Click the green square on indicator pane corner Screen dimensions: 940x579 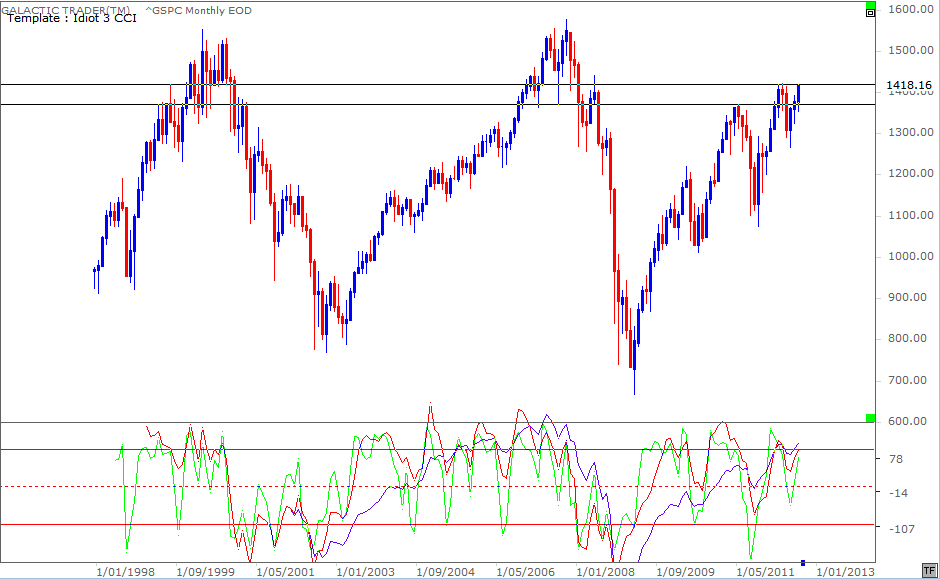tap(870, 418)
